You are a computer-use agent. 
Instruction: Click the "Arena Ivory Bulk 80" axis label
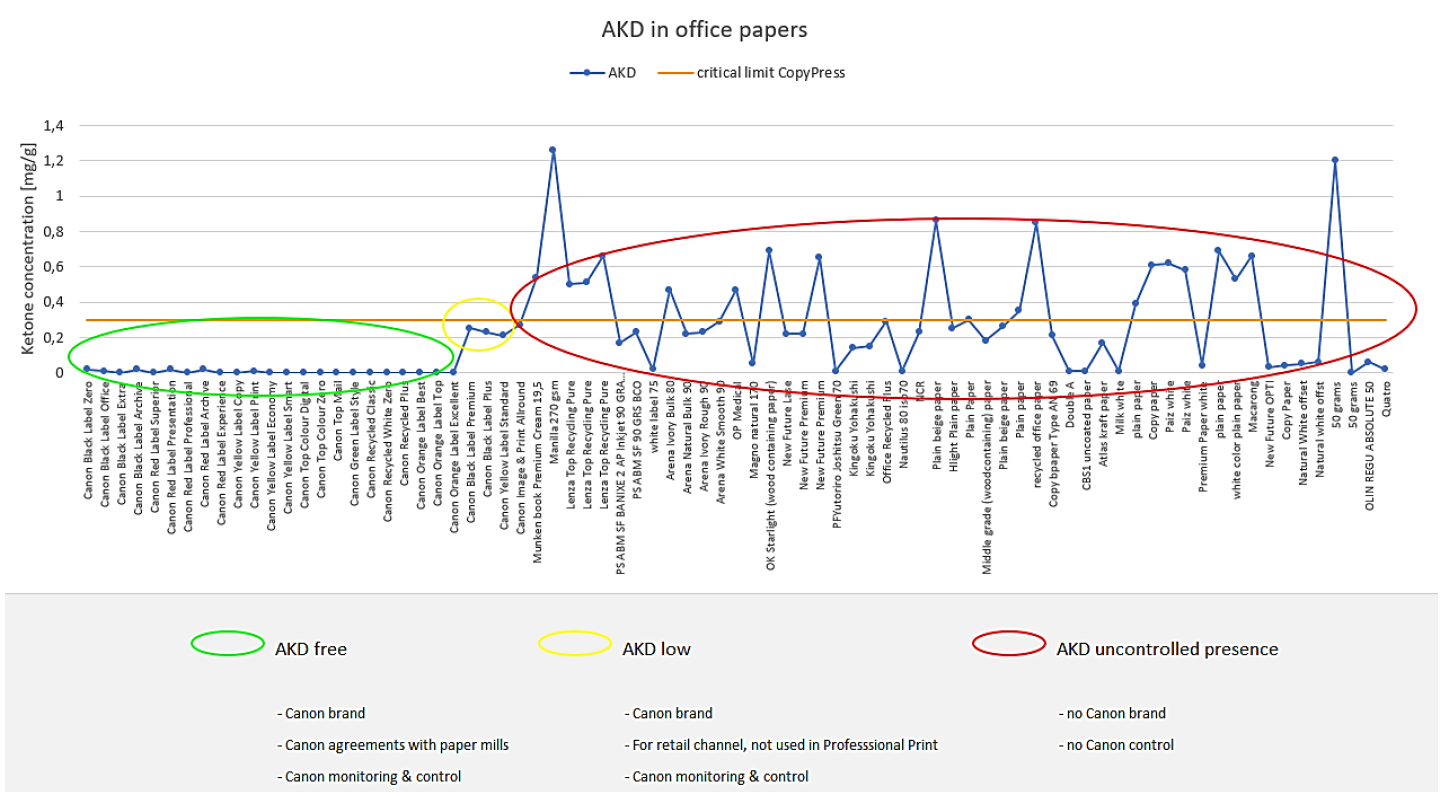[x=670, y=428]
